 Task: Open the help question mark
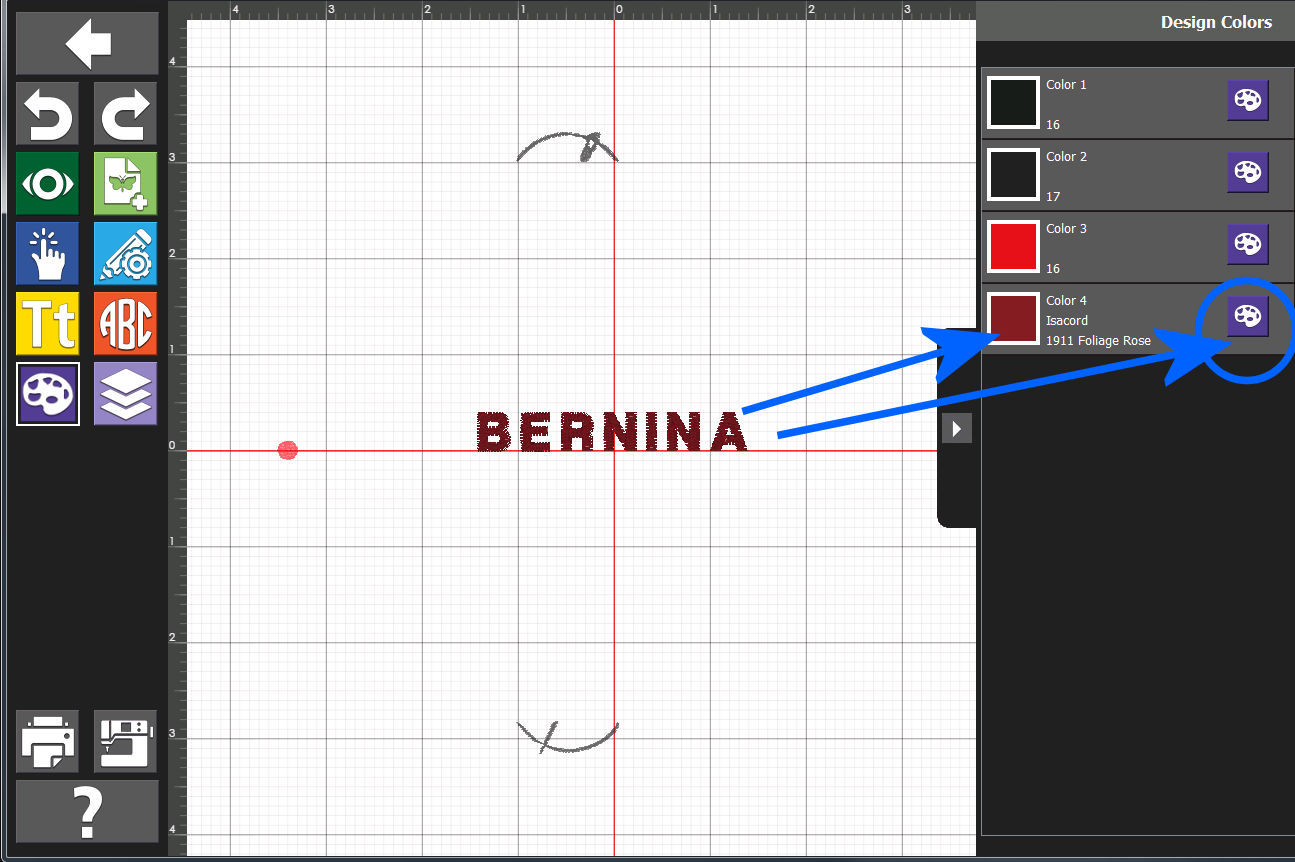[87, 811]
